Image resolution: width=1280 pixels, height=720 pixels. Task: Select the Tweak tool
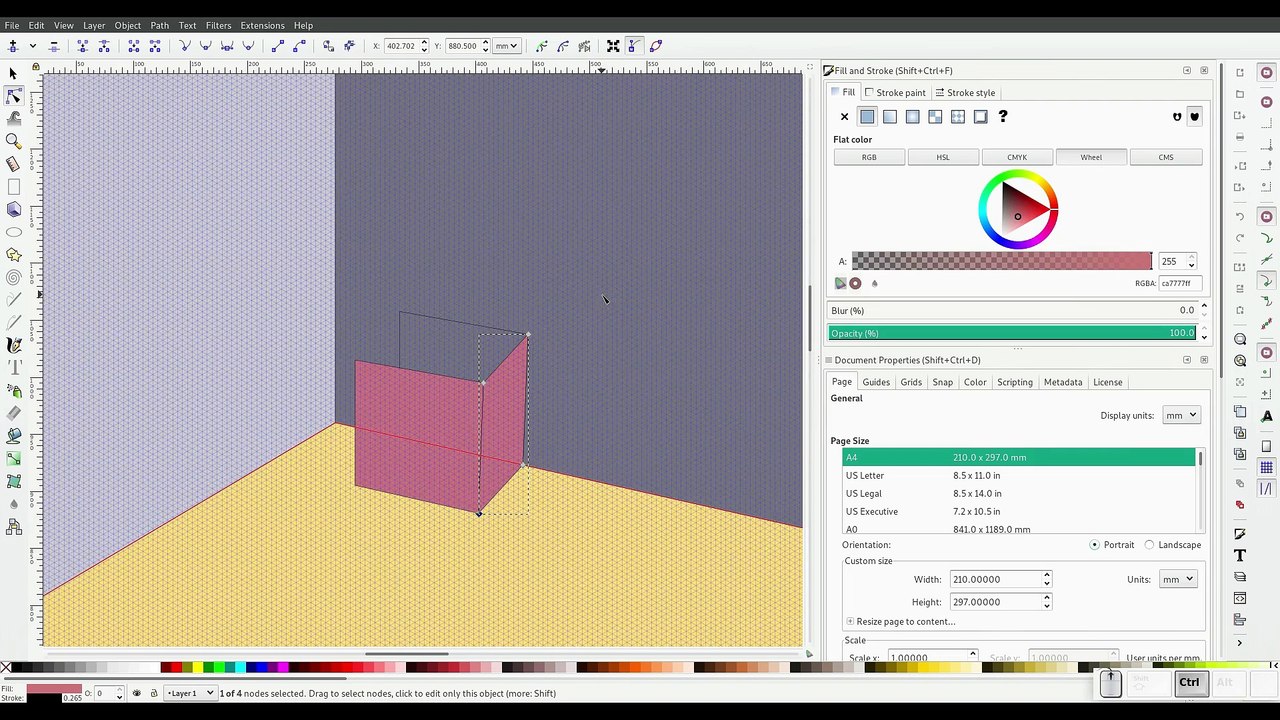[13, 118]
